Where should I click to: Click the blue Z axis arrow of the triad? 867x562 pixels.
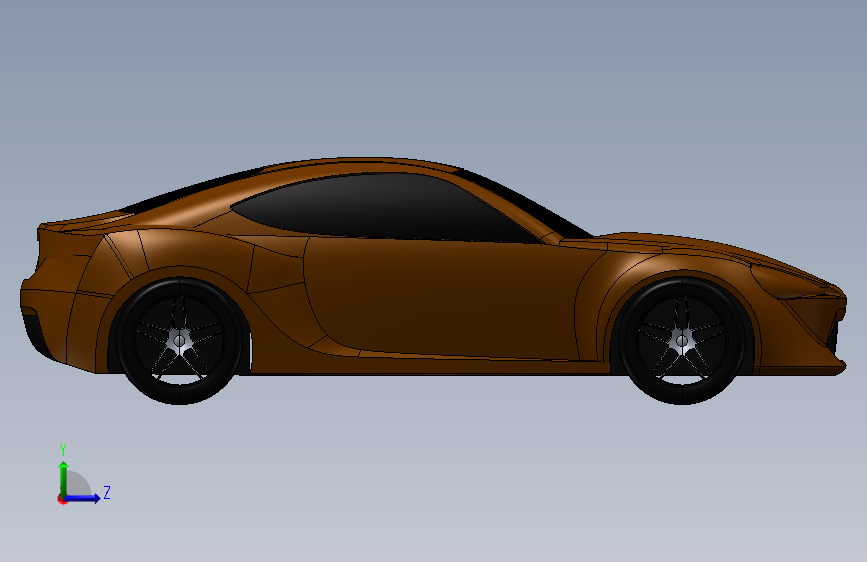(83, 498)
